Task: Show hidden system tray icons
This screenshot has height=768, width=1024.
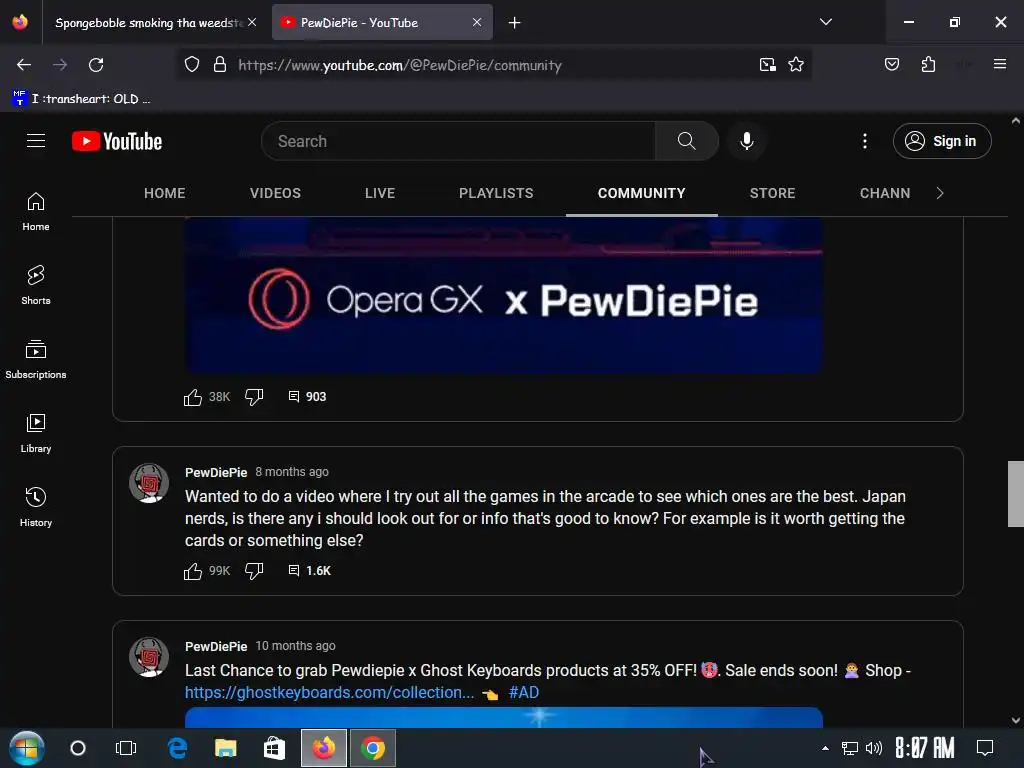Action: (x=825, y=748)
